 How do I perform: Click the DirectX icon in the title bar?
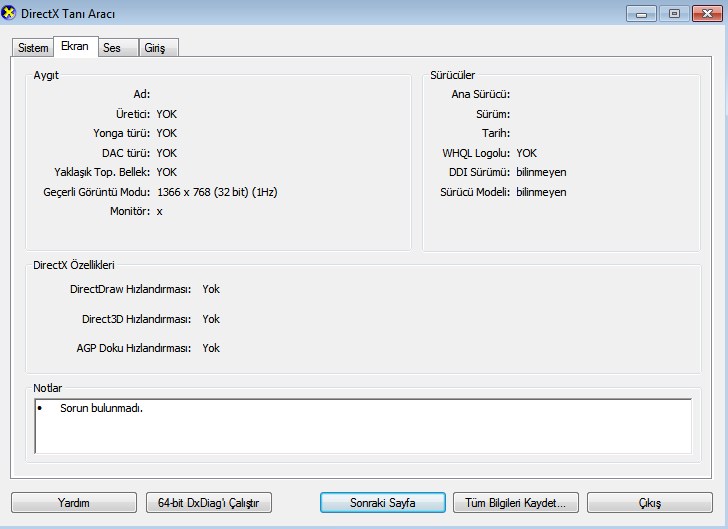[8, 13]
